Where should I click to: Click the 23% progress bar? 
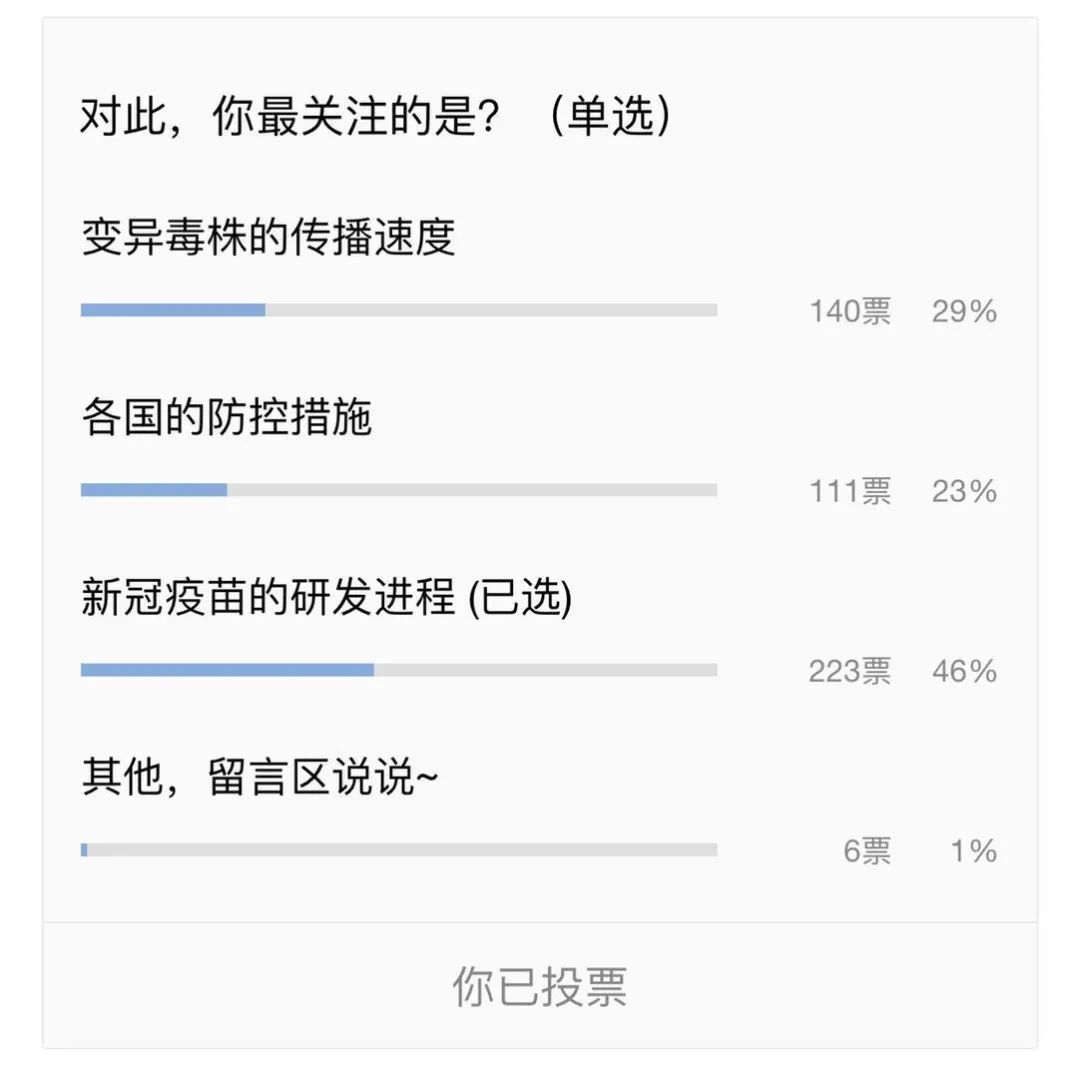(398, 490)
